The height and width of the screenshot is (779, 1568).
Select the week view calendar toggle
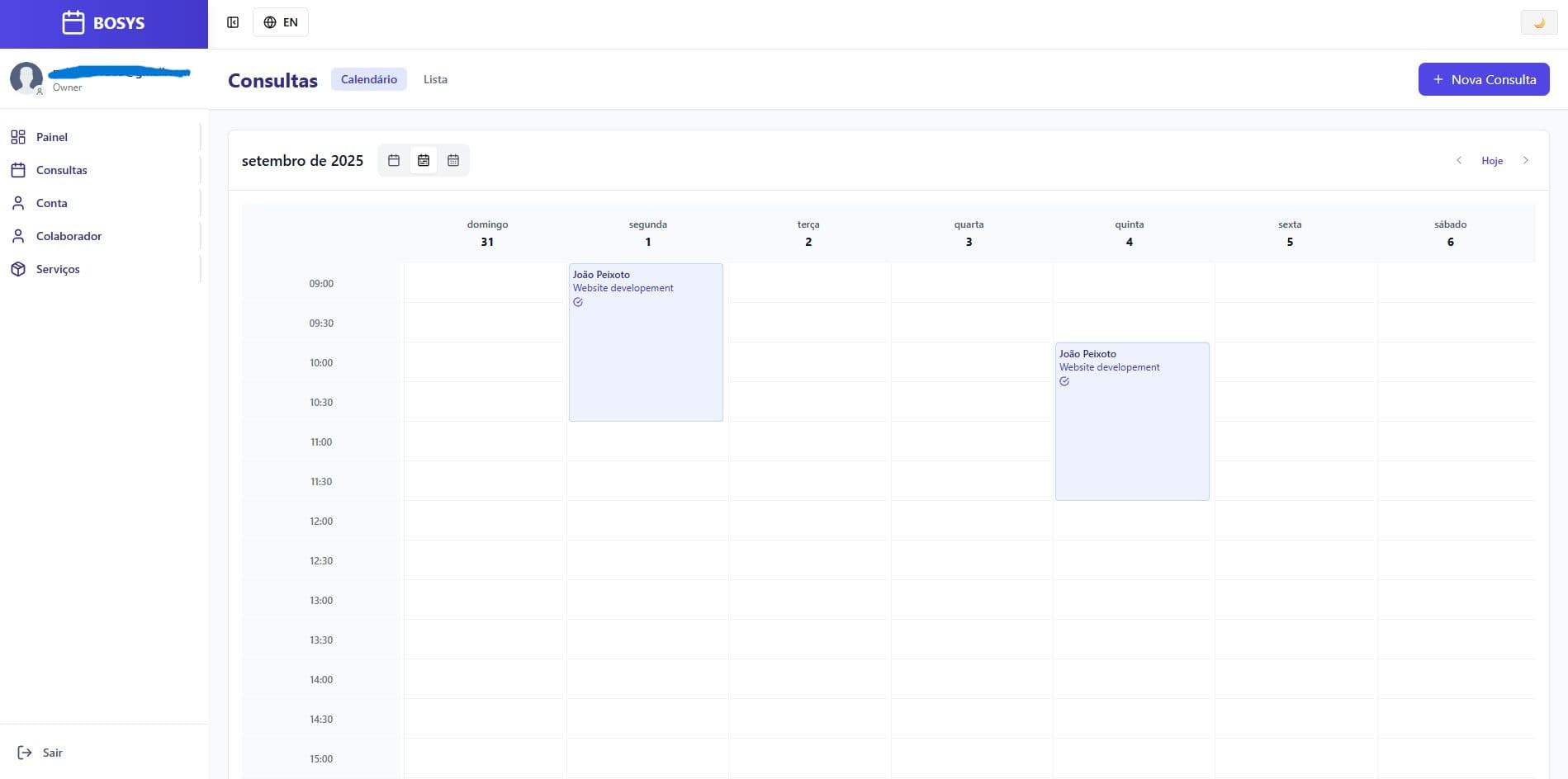pyautogui.click(x=424, y=160)
